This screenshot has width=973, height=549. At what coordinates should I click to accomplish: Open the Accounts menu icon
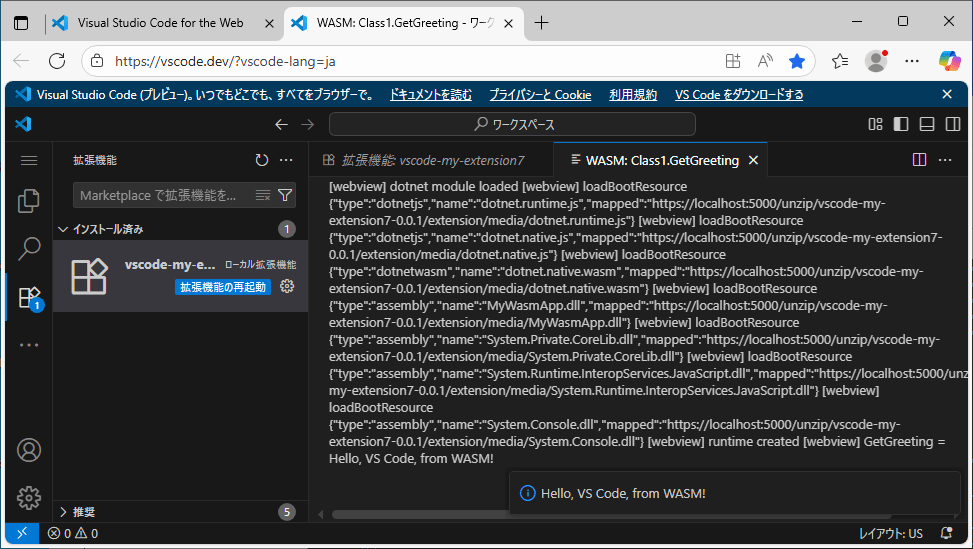click(29, 450)
